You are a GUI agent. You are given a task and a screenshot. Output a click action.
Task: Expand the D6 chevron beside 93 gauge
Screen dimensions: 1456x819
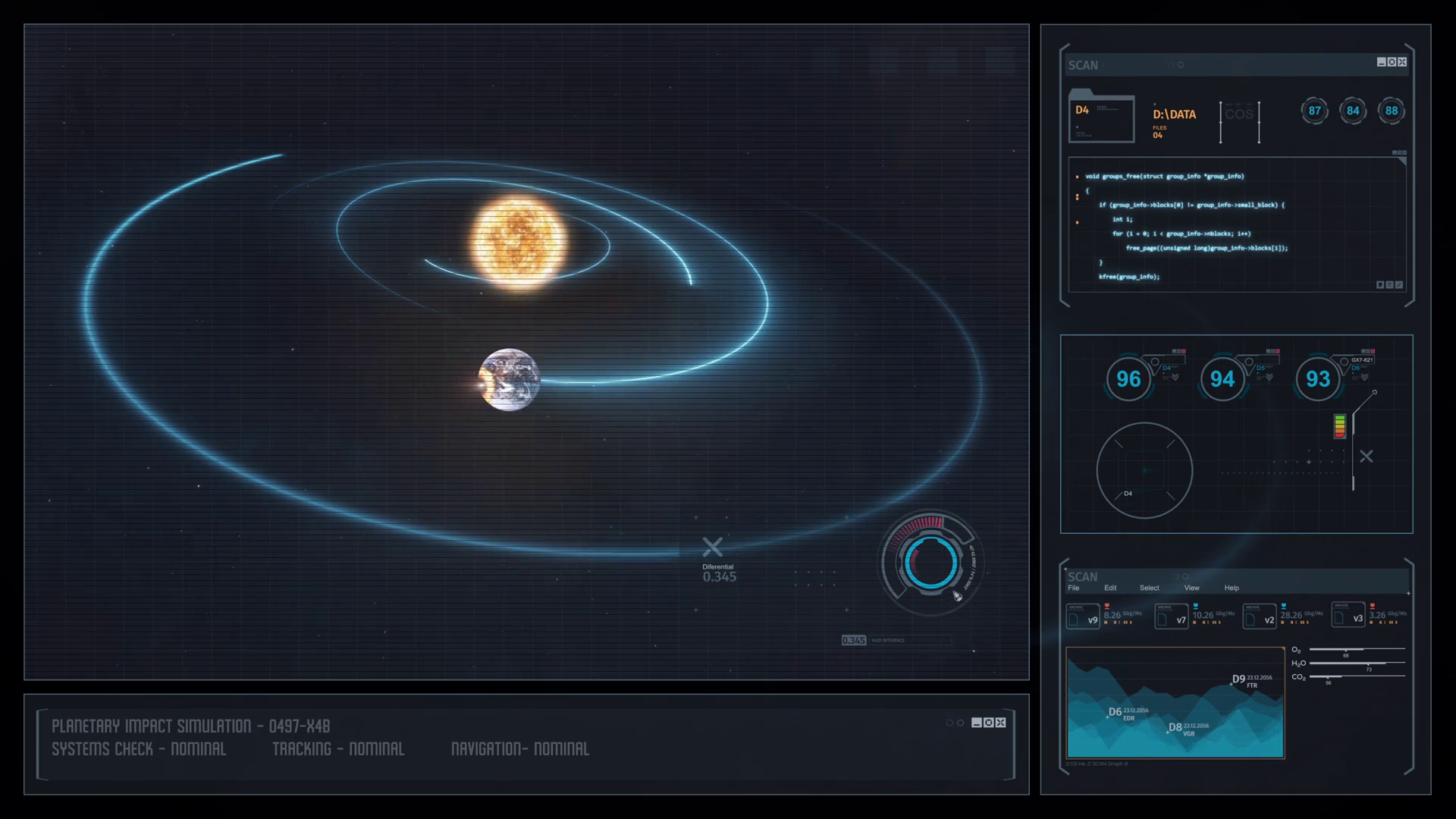coord(1363,377)
